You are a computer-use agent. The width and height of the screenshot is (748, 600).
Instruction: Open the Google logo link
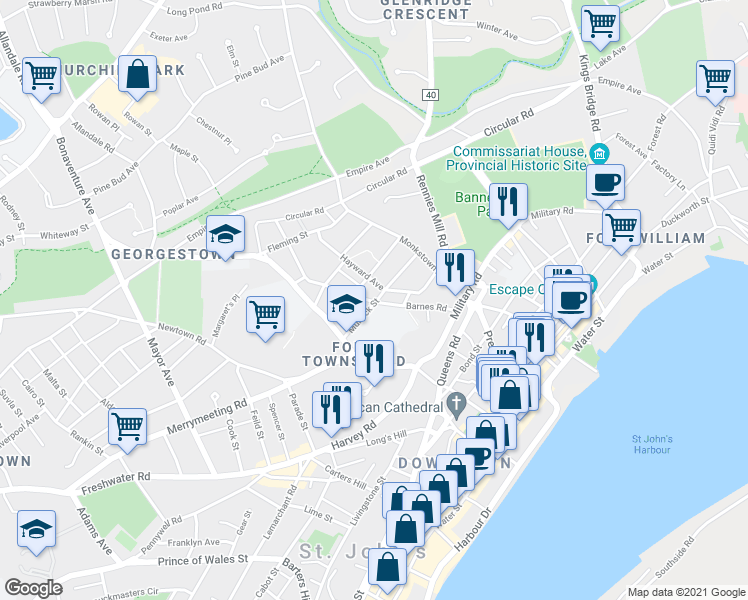(33, 588)
